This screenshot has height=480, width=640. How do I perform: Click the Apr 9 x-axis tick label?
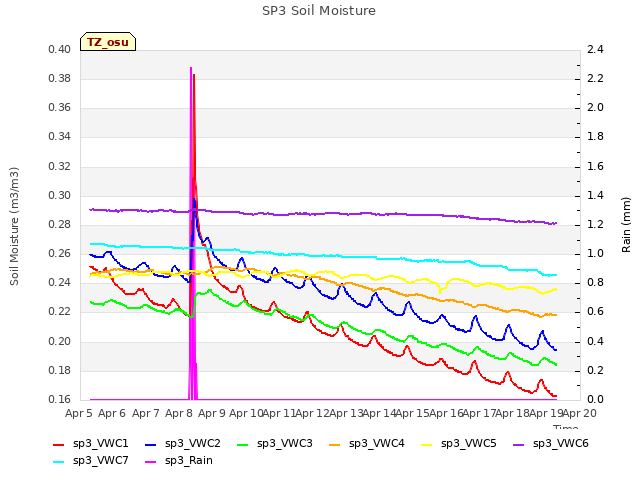click(x=212, y=413)
